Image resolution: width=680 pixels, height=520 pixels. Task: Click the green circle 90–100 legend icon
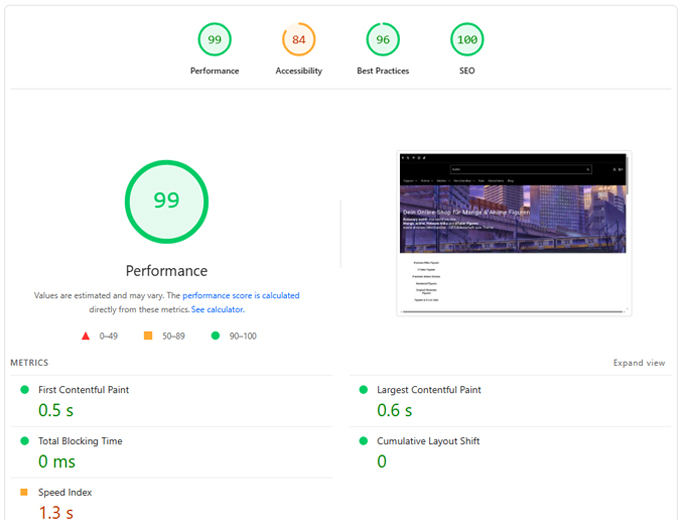(x=215, y=336)
